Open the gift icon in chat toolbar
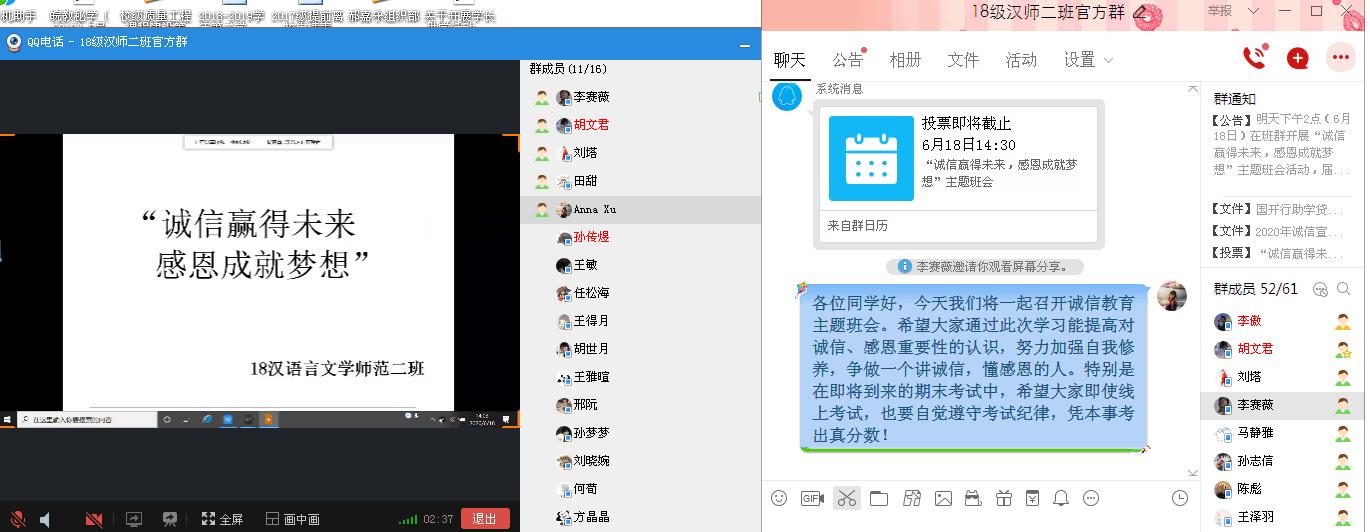1370x532 pixels. (x=1004, y=498)
